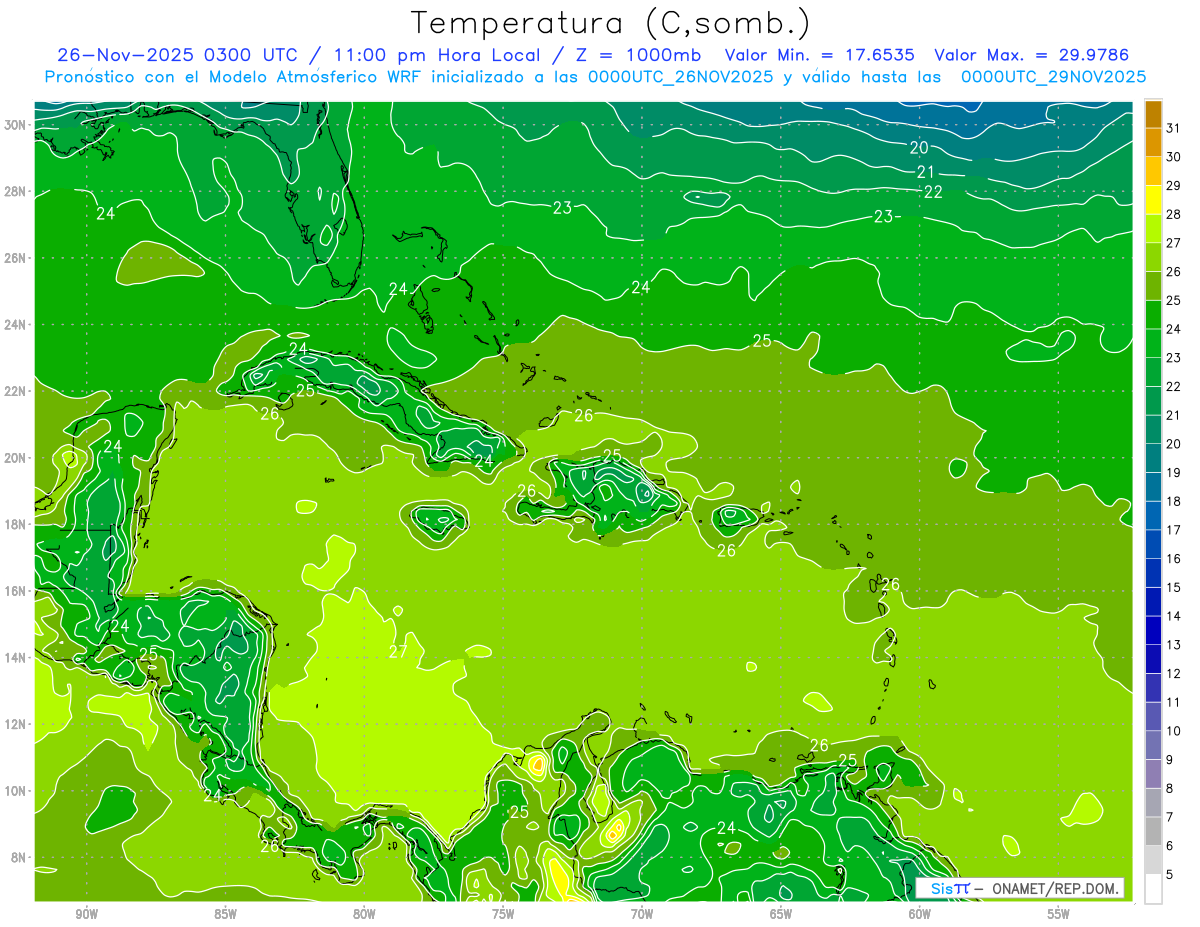Screen dimensions: 1200x927
Task: Click the color scale label 14
Action: coord(1174,616)
